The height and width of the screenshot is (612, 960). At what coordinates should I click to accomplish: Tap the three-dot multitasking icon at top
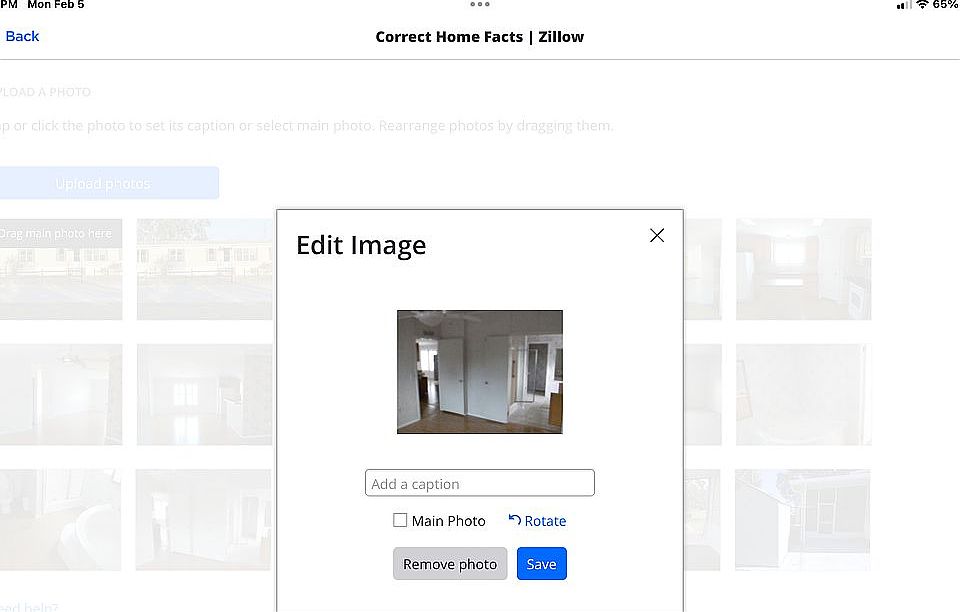click(480, 5)
